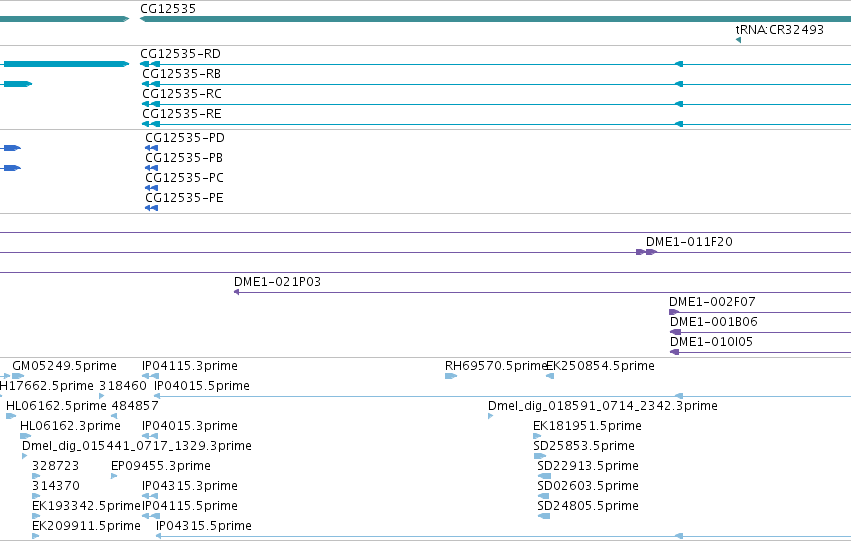
Task: Open EST GM05249.5prime
Action: tap(64, 366)
